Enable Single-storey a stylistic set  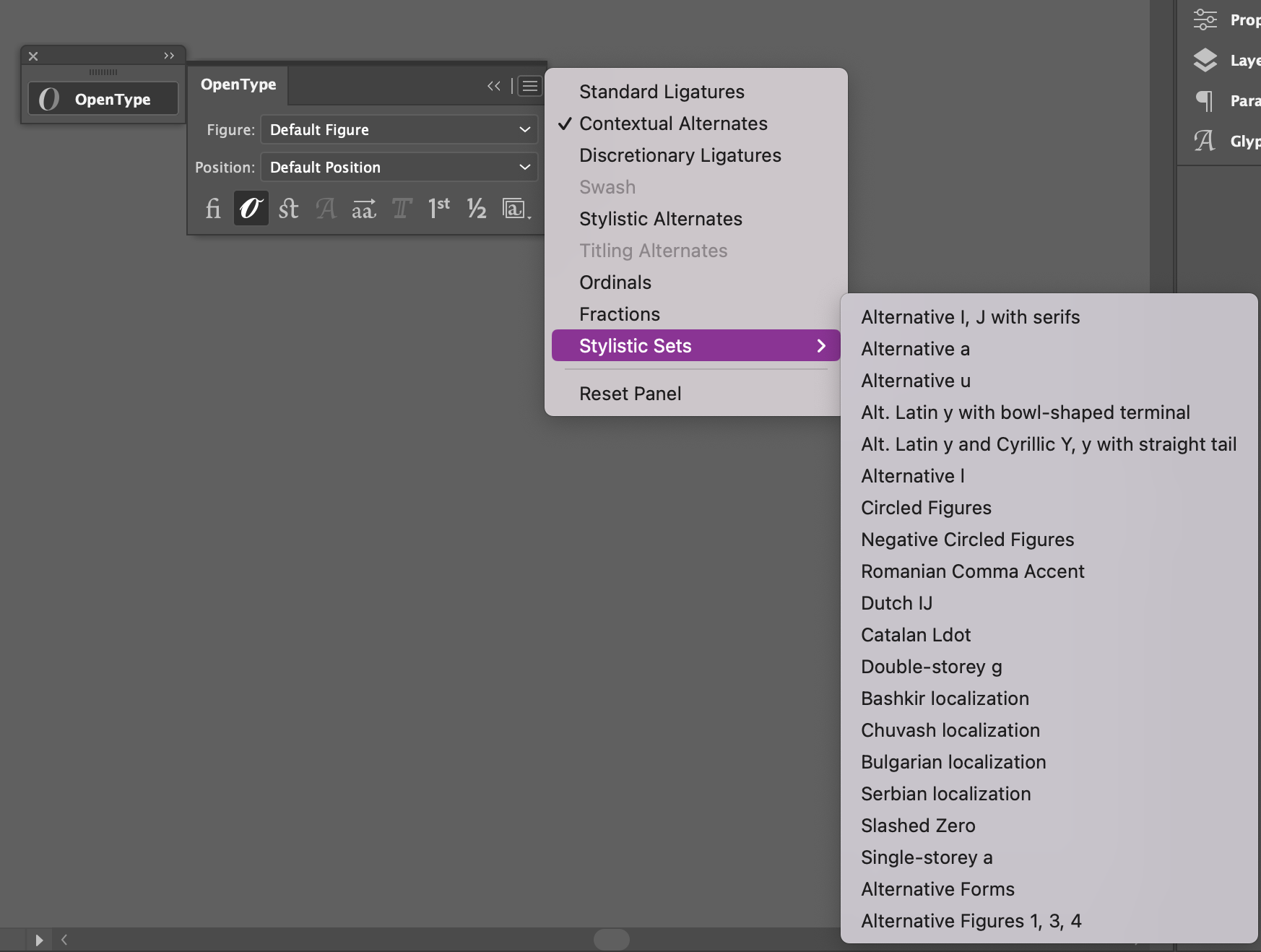pos(926,857)
